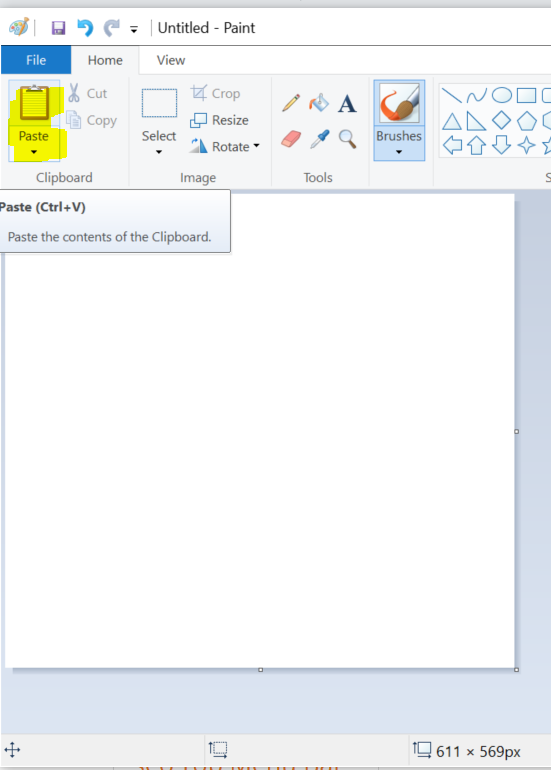Click the Save icon in title bar

tap(58, 28)
